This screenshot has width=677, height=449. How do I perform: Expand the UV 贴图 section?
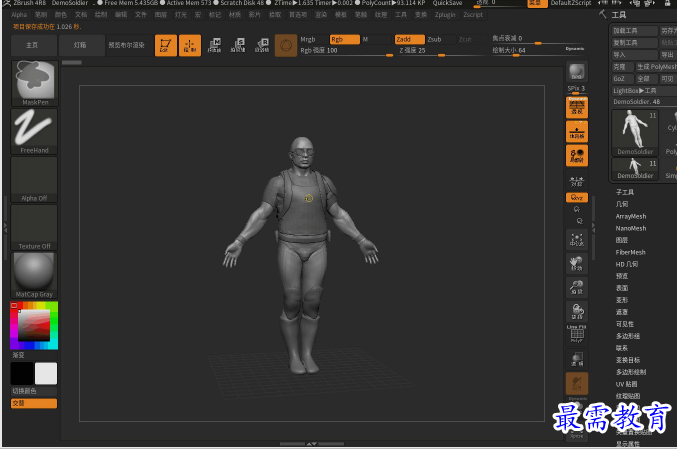point(626,384)
